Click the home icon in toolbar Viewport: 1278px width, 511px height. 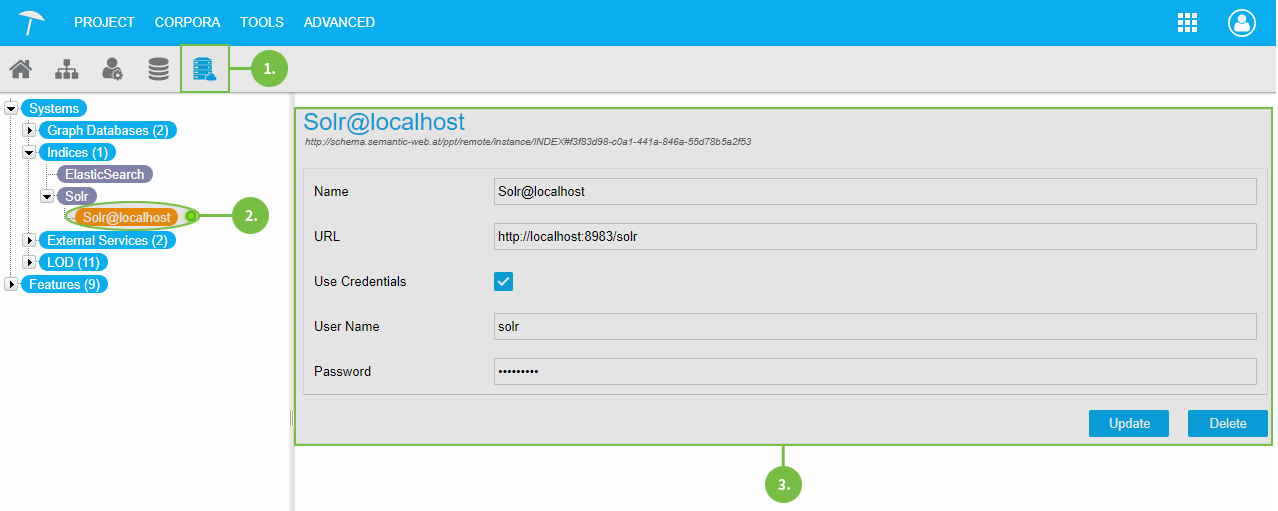(20, 69)
